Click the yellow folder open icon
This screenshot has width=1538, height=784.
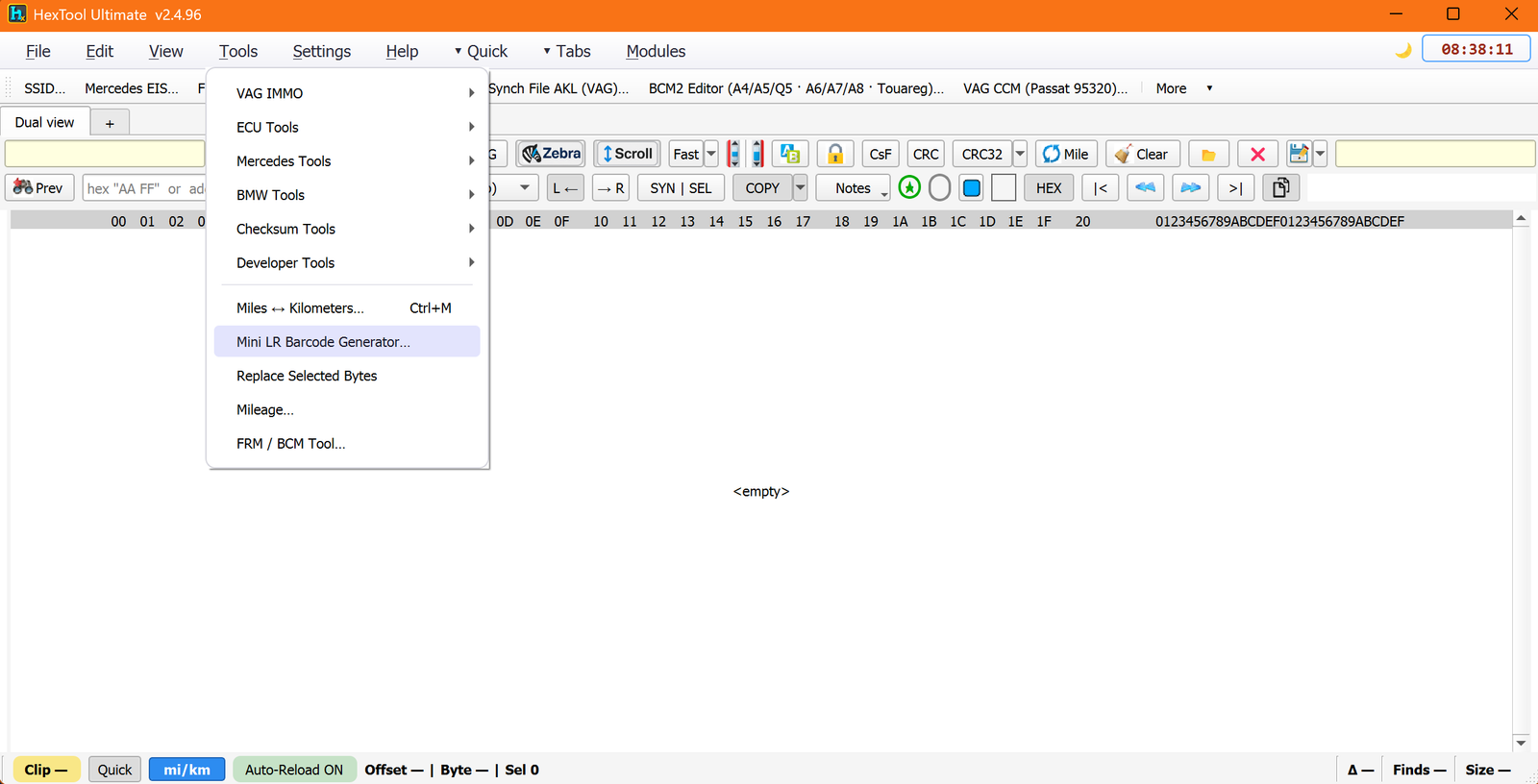coord(1208,154)
